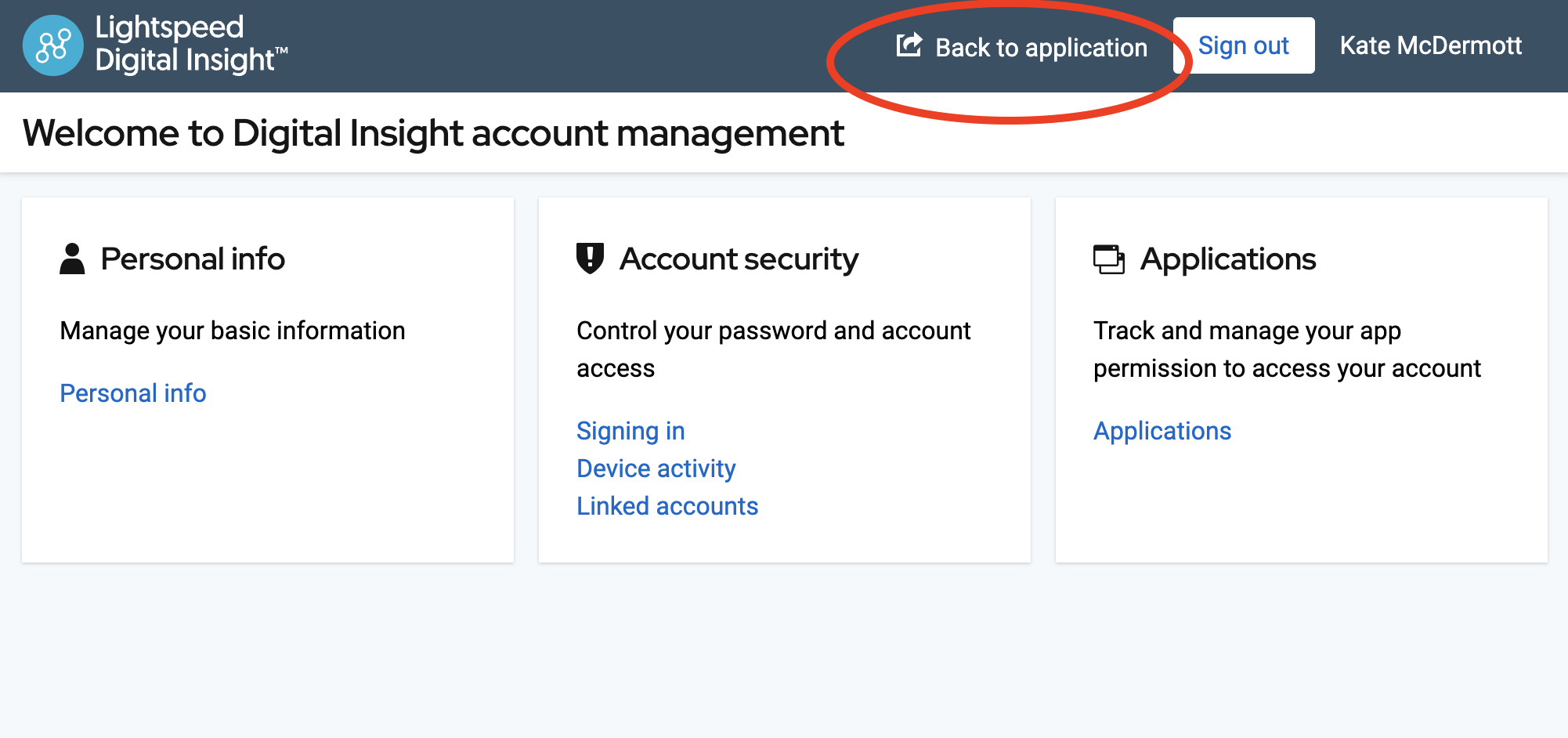This screenshot has width=1568, height=738.
Task: Click the windows icon on Applications card
Action: (1109, 257)
